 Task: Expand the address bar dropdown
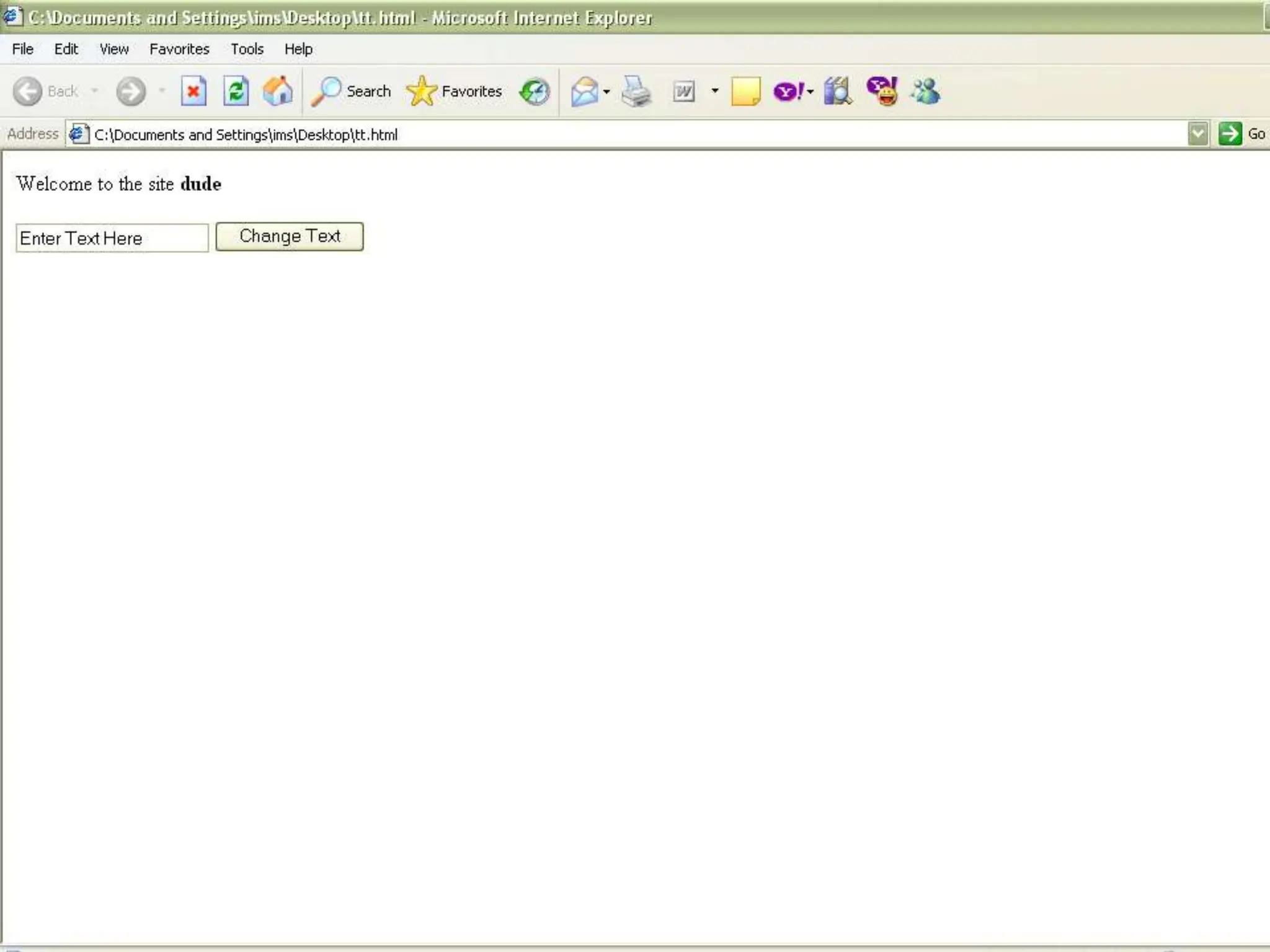tap(1197, 134)
